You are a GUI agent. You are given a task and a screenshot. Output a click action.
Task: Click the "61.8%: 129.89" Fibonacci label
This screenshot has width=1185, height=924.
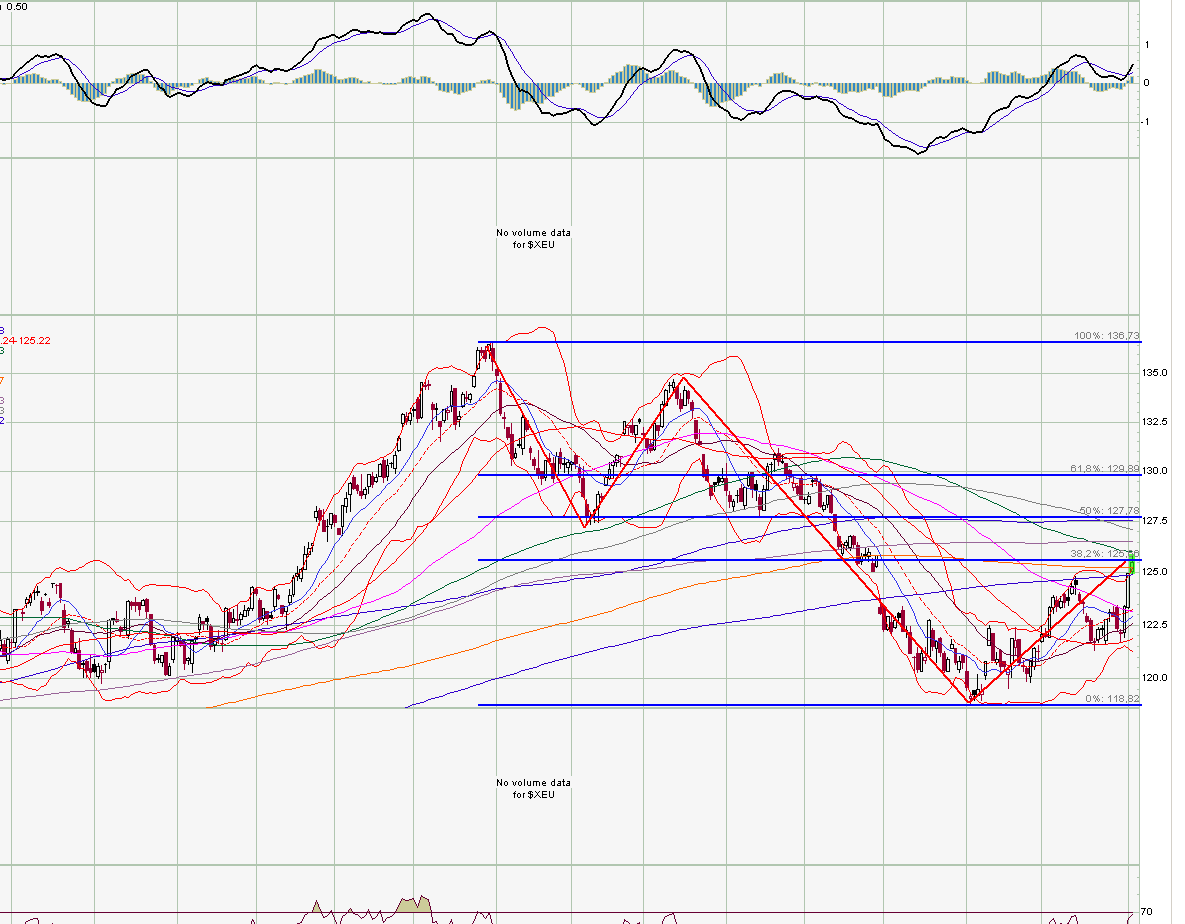coord(1105,469)
